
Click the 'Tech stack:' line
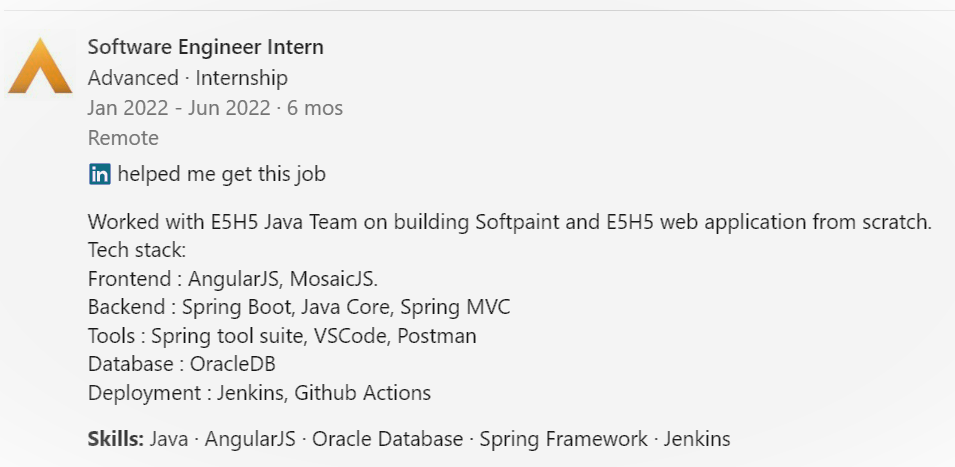[136, 250]
